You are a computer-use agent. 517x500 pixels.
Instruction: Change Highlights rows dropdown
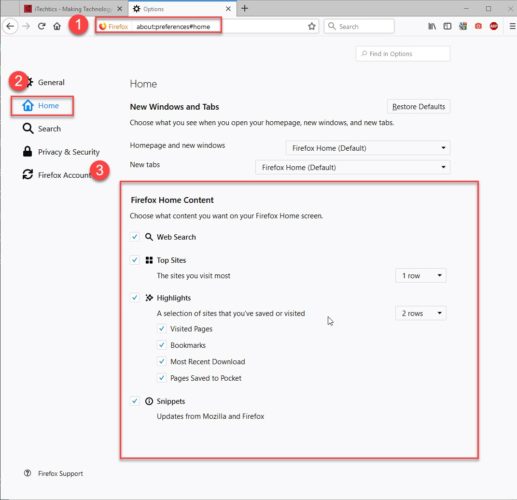point(421,313)
